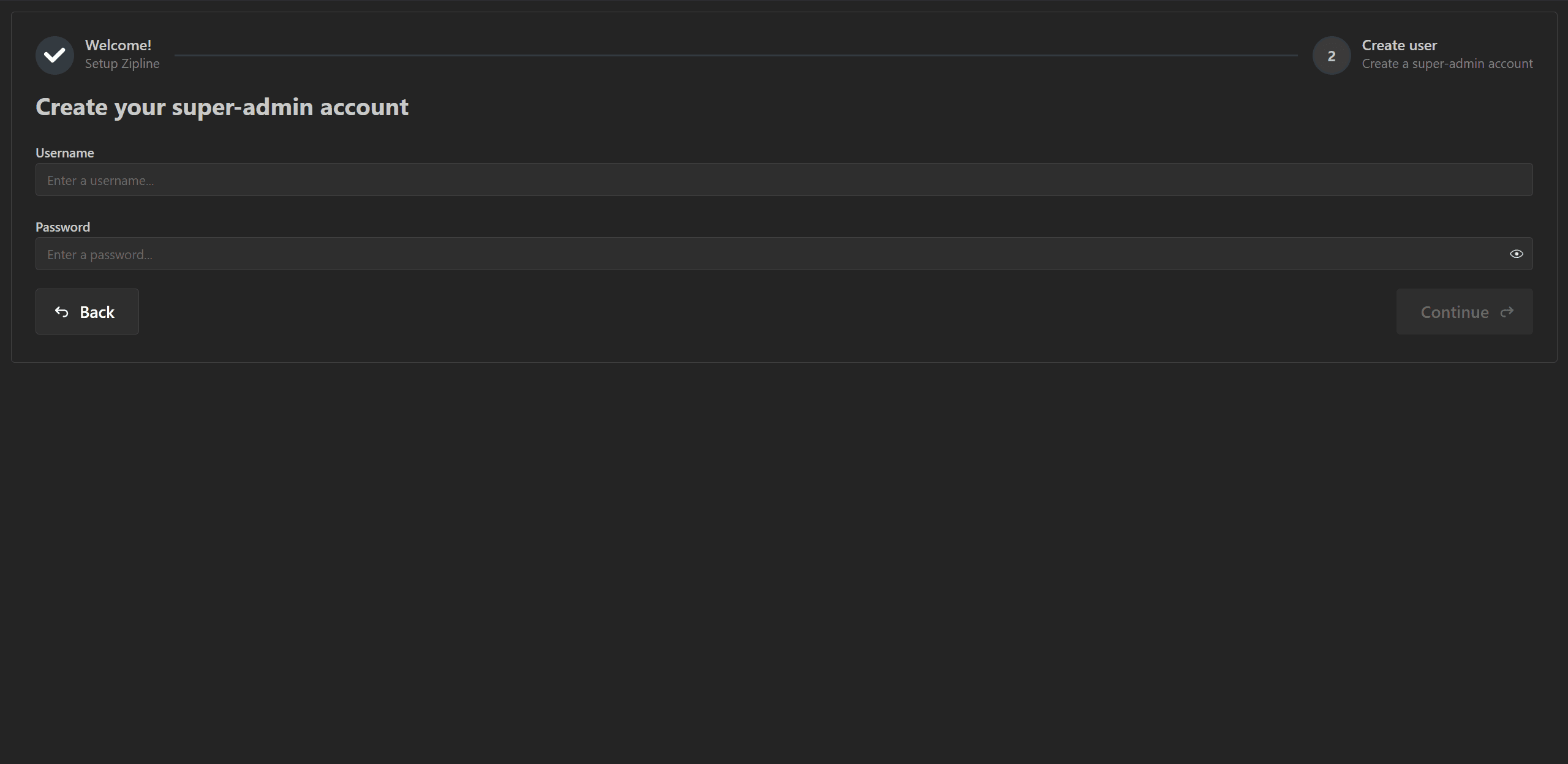Viewport: 1568px width, 764px height.
Task: Click the undo arrow inside the Back button
Action: pos(62,312)
